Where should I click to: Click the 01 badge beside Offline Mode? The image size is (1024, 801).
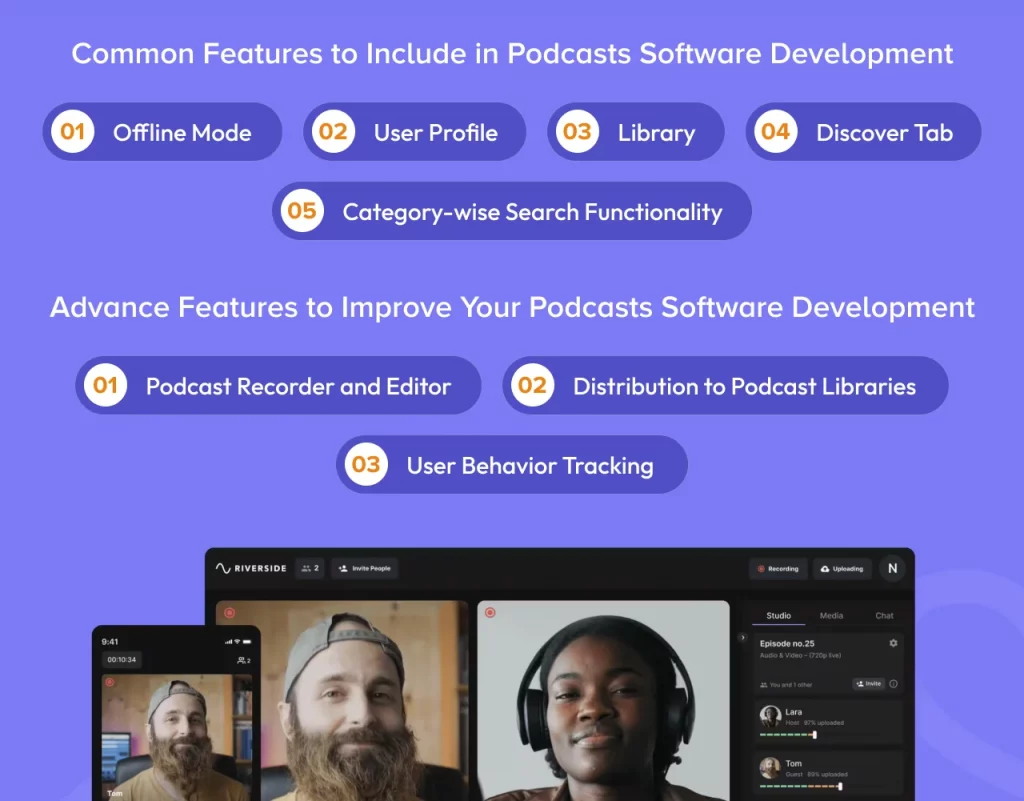tap(72, 131)
